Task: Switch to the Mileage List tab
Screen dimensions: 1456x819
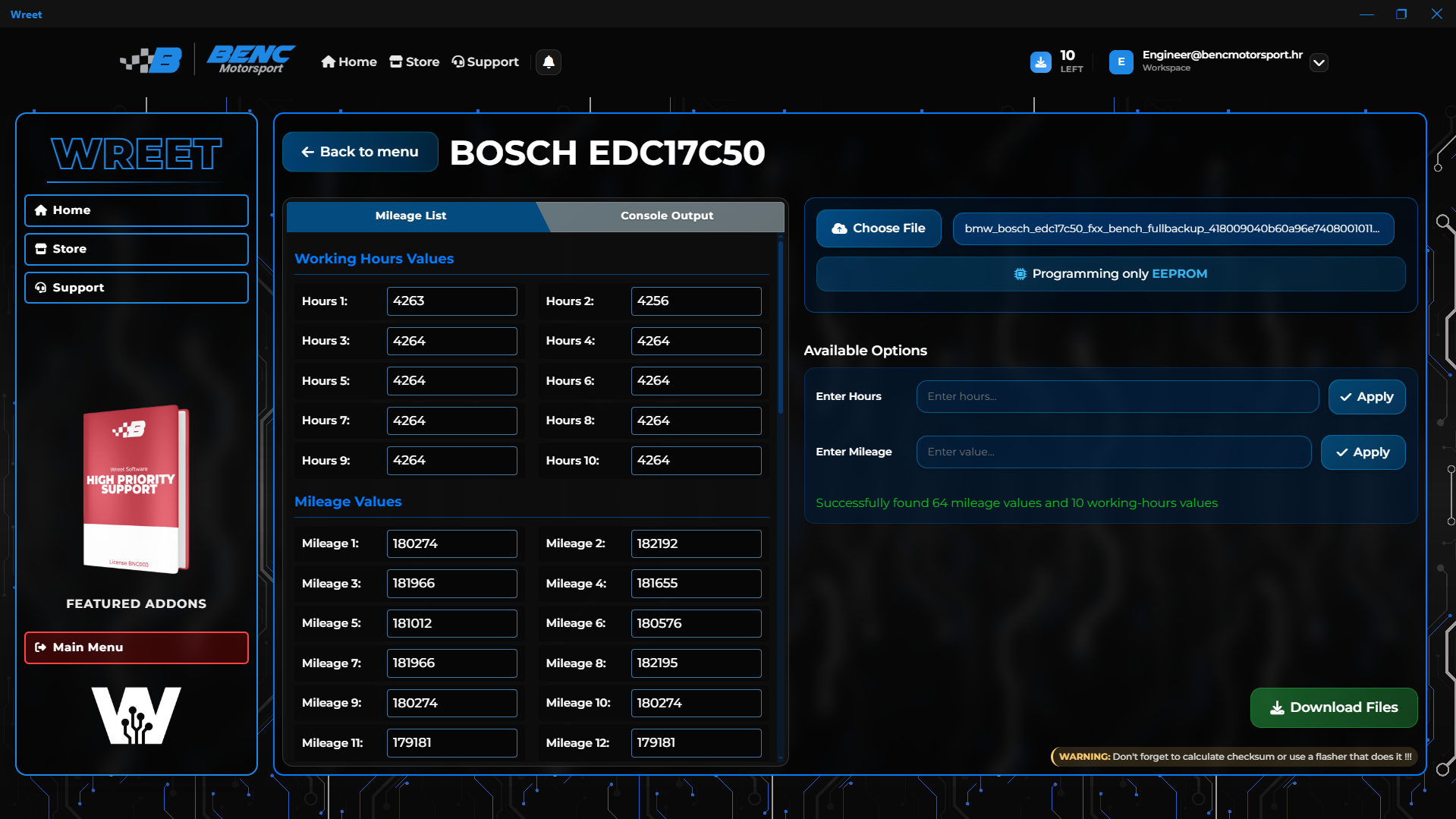Action: point(410,216)
